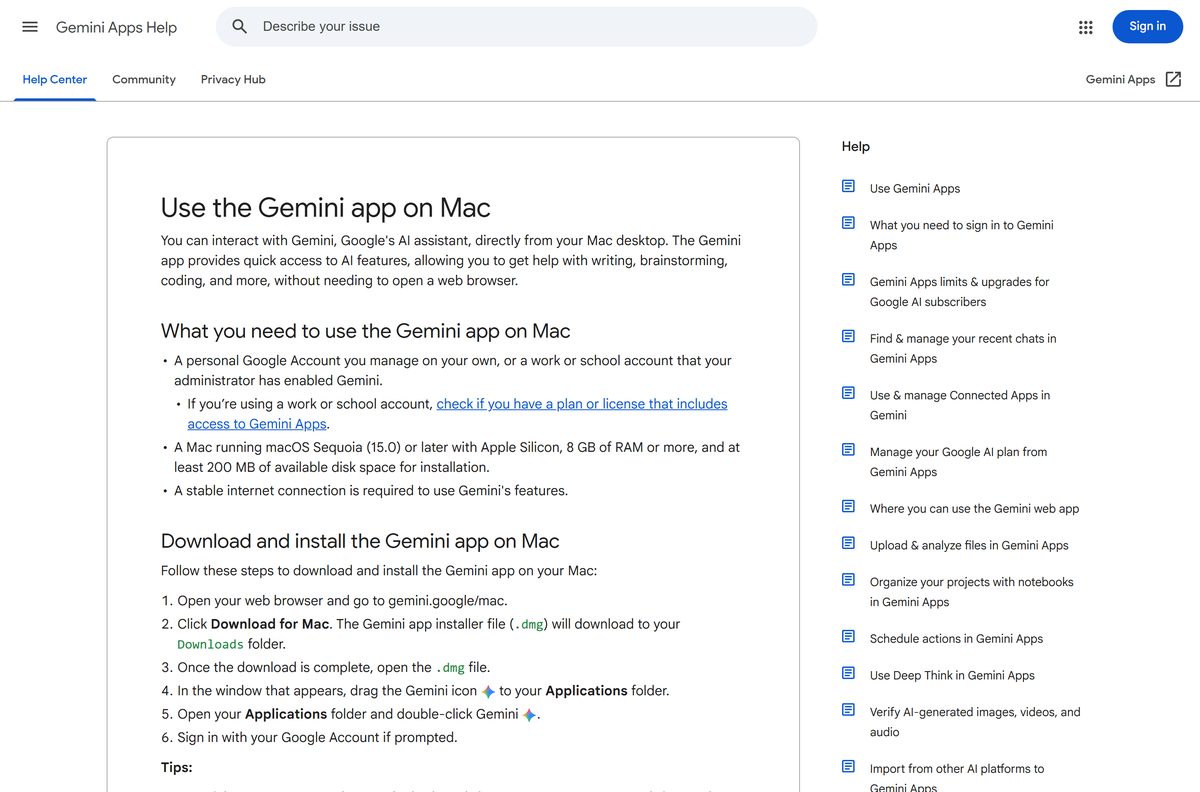
Task: Open Import from other AI platforms article
Action: click(x=957, y=778)
